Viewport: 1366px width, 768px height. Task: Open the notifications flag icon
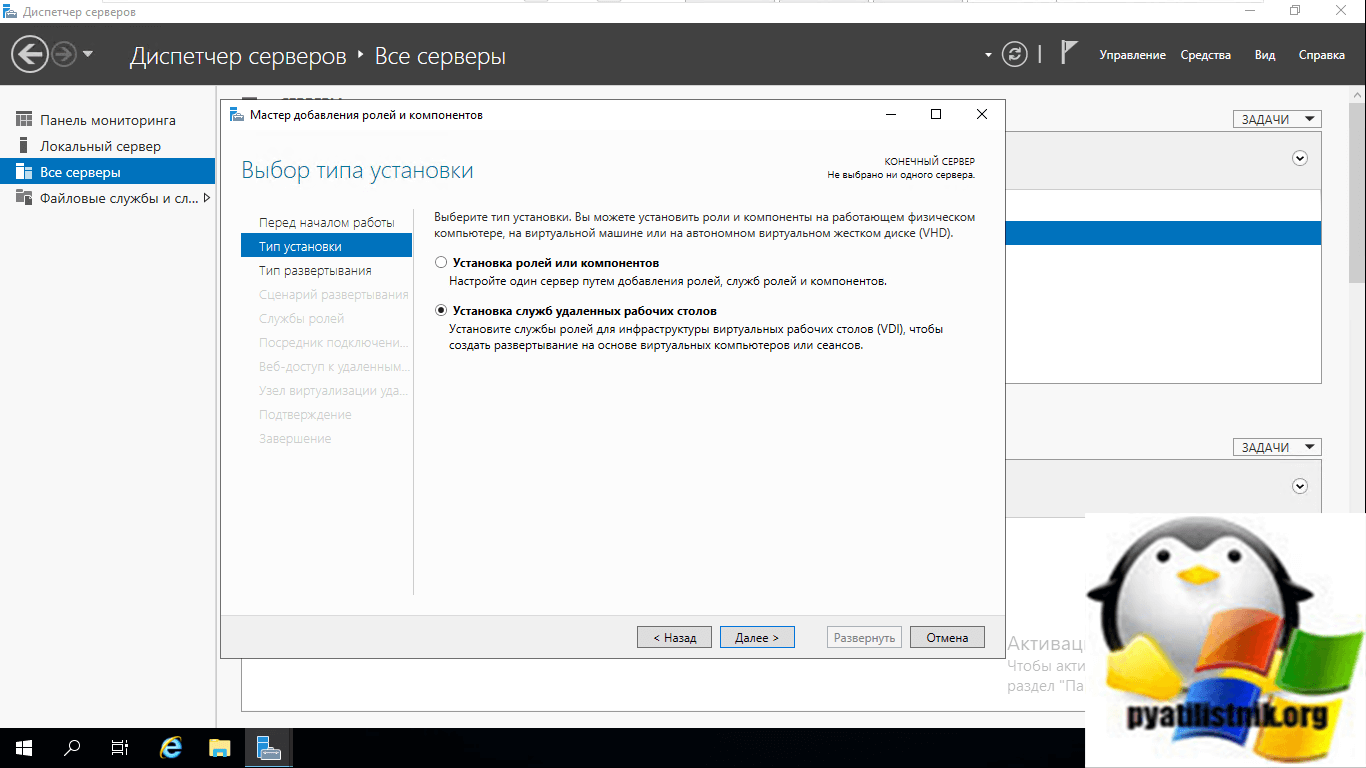click(x=1068, y=53)
